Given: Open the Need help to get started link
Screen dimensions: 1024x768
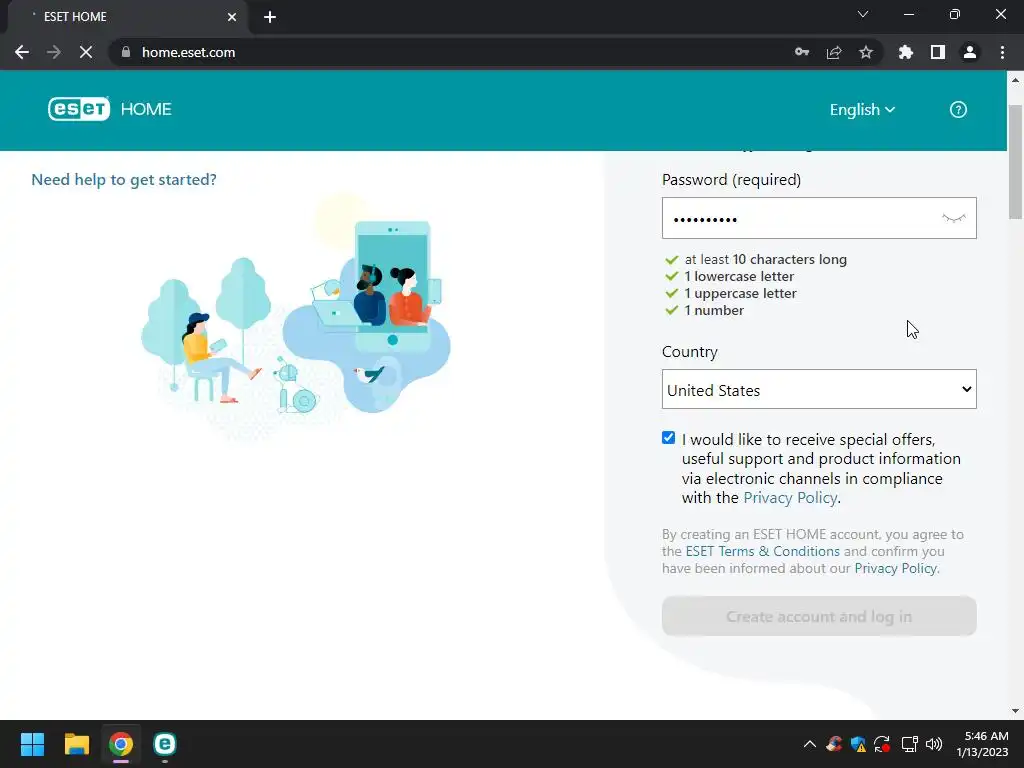Looking at the screenshot, I should point(124,180).
